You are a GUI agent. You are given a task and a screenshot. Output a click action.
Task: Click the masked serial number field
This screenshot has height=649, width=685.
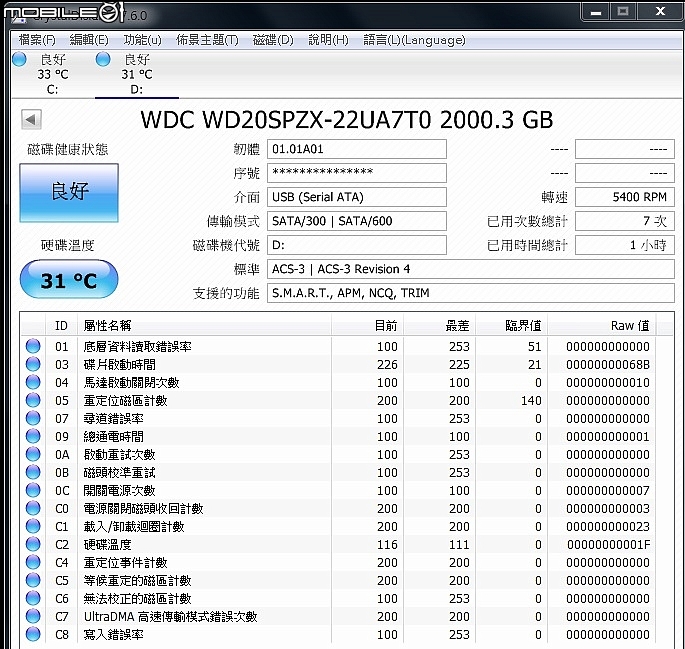[356, 173]
